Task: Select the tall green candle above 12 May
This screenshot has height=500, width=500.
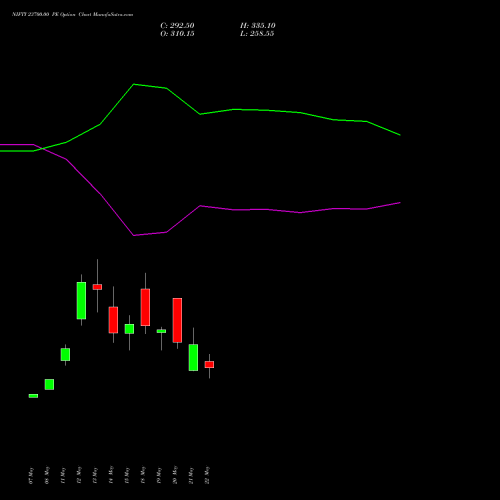Action: pos(81,301)
